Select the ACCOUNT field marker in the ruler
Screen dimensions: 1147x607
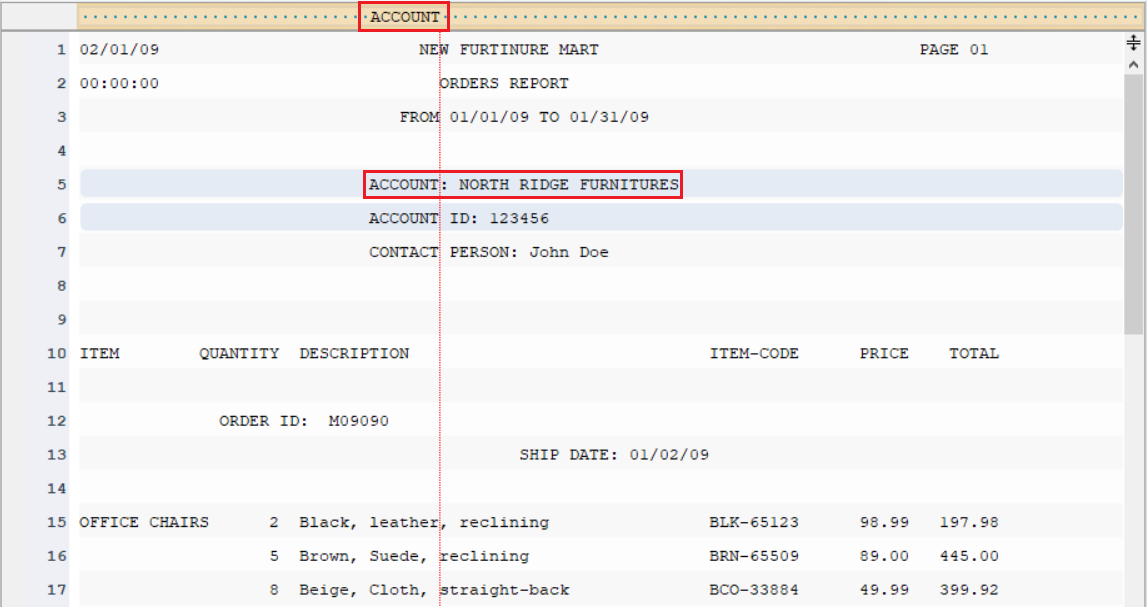coord(404,17)
